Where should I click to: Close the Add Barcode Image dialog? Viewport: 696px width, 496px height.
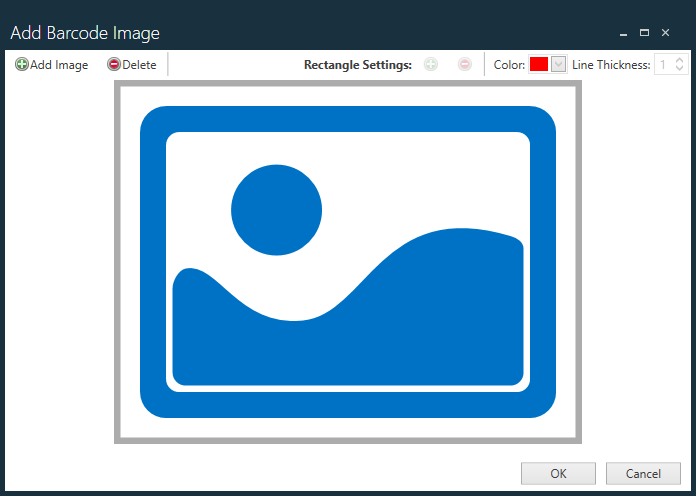665,33
